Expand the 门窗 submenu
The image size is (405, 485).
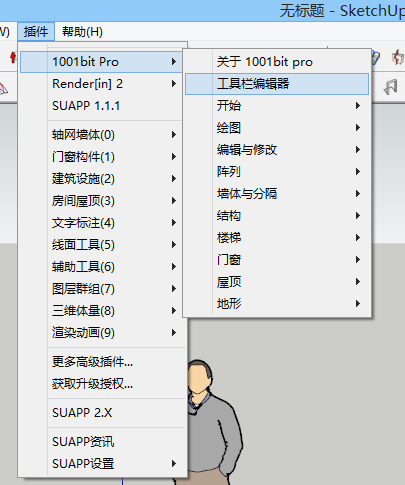(x=277, y=260)
